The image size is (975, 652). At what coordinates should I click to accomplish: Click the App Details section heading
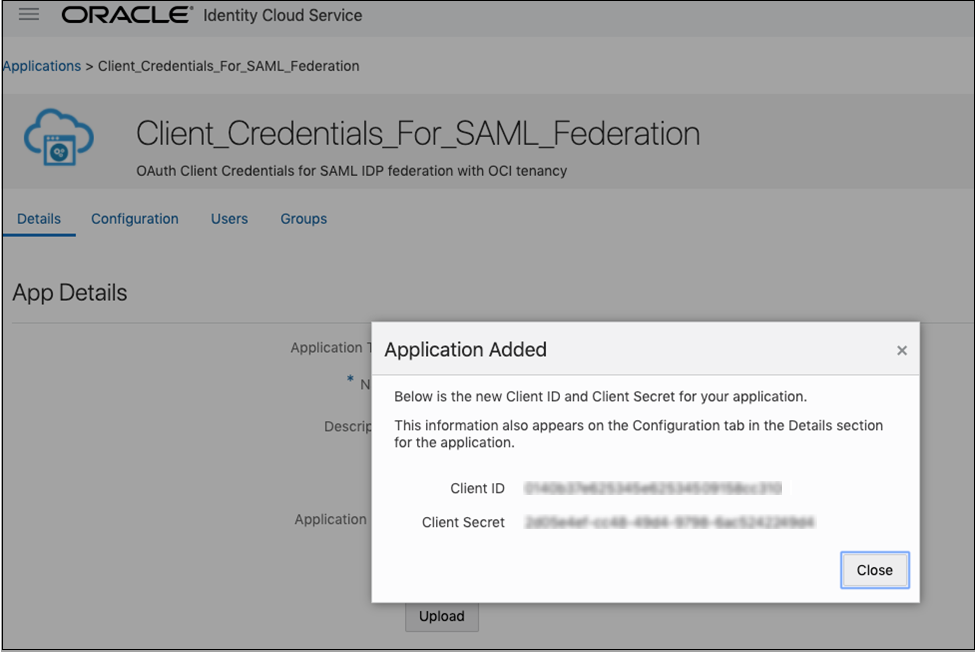click(x=69, y=292)
